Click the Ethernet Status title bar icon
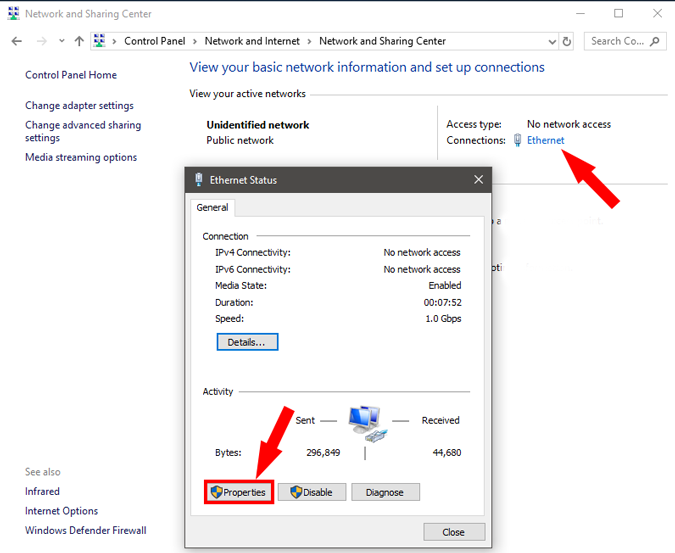Image resolution: width=675 pixels, height=553 pixels. [199, 180]
